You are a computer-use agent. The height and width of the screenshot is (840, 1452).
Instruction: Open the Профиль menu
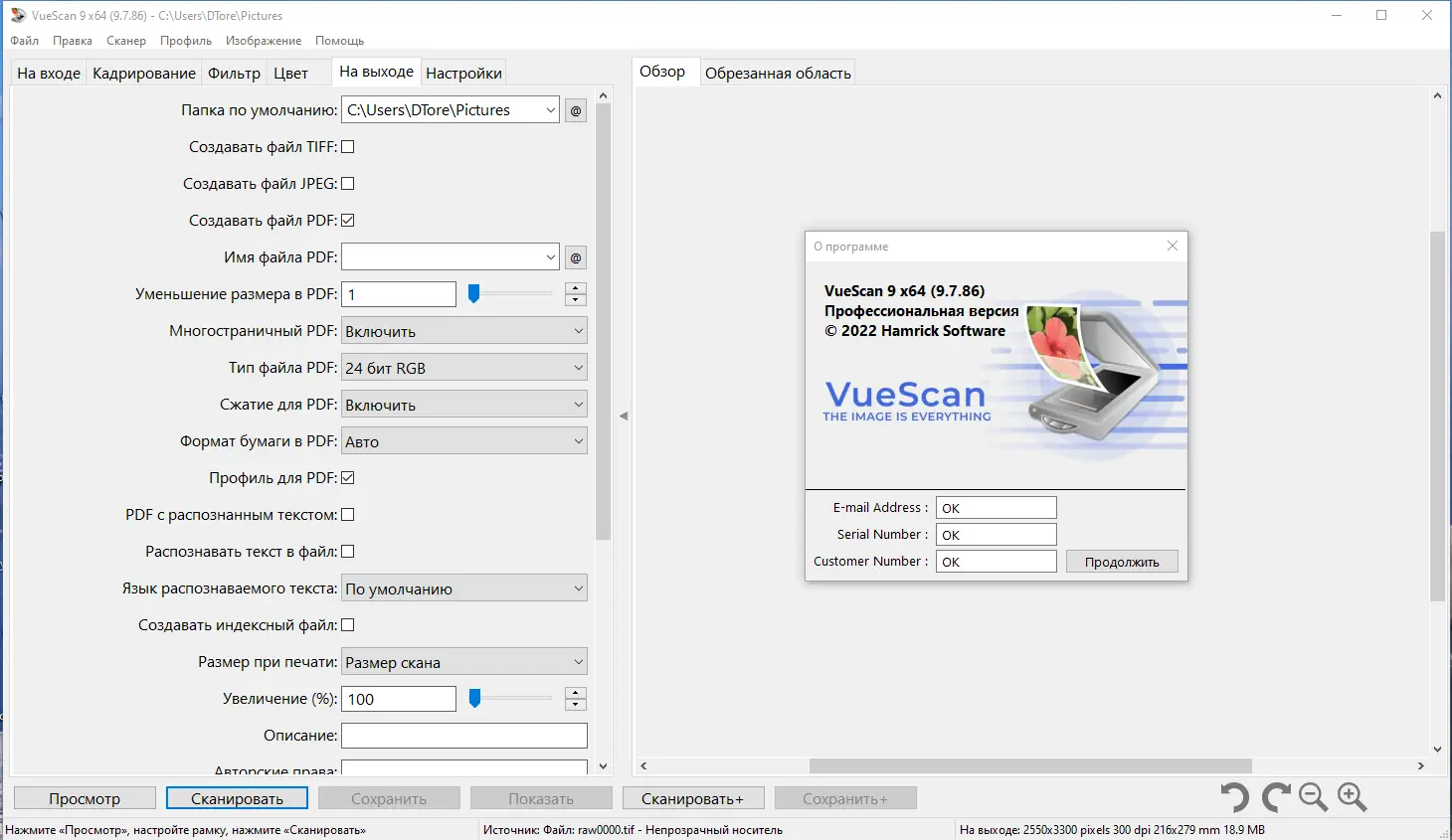click(186, 41)
